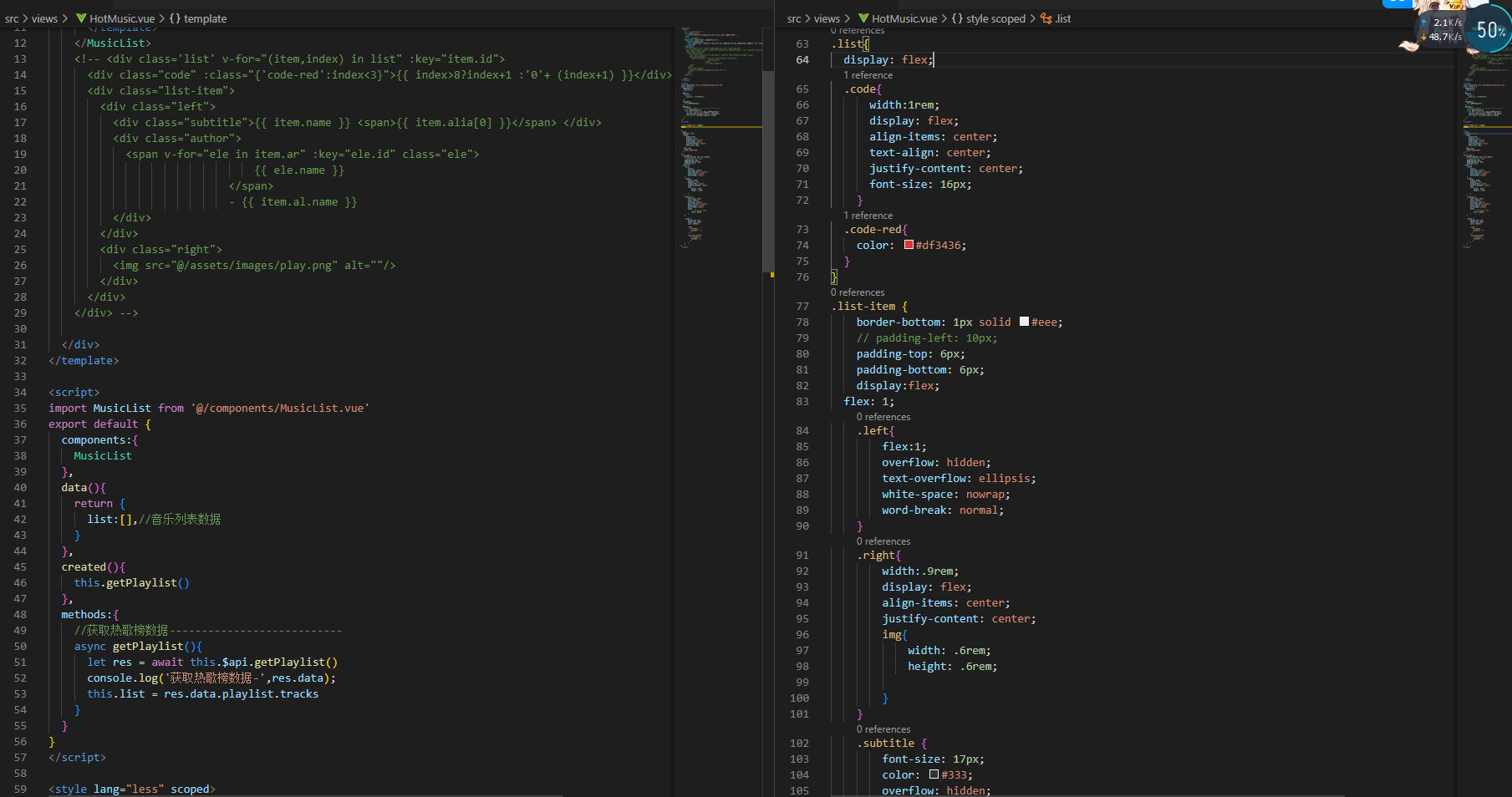Select line number 64 in right editor
The width and height of the screenshot is (1512, 797).
(x=802, y=59)
